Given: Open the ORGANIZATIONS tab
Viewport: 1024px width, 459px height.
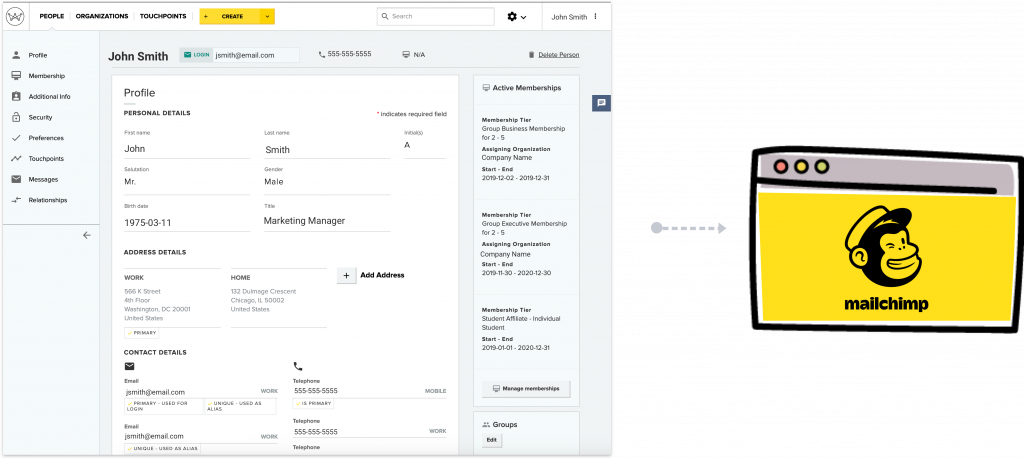Looking at the screenshot, I should click(x=102, y=16).
